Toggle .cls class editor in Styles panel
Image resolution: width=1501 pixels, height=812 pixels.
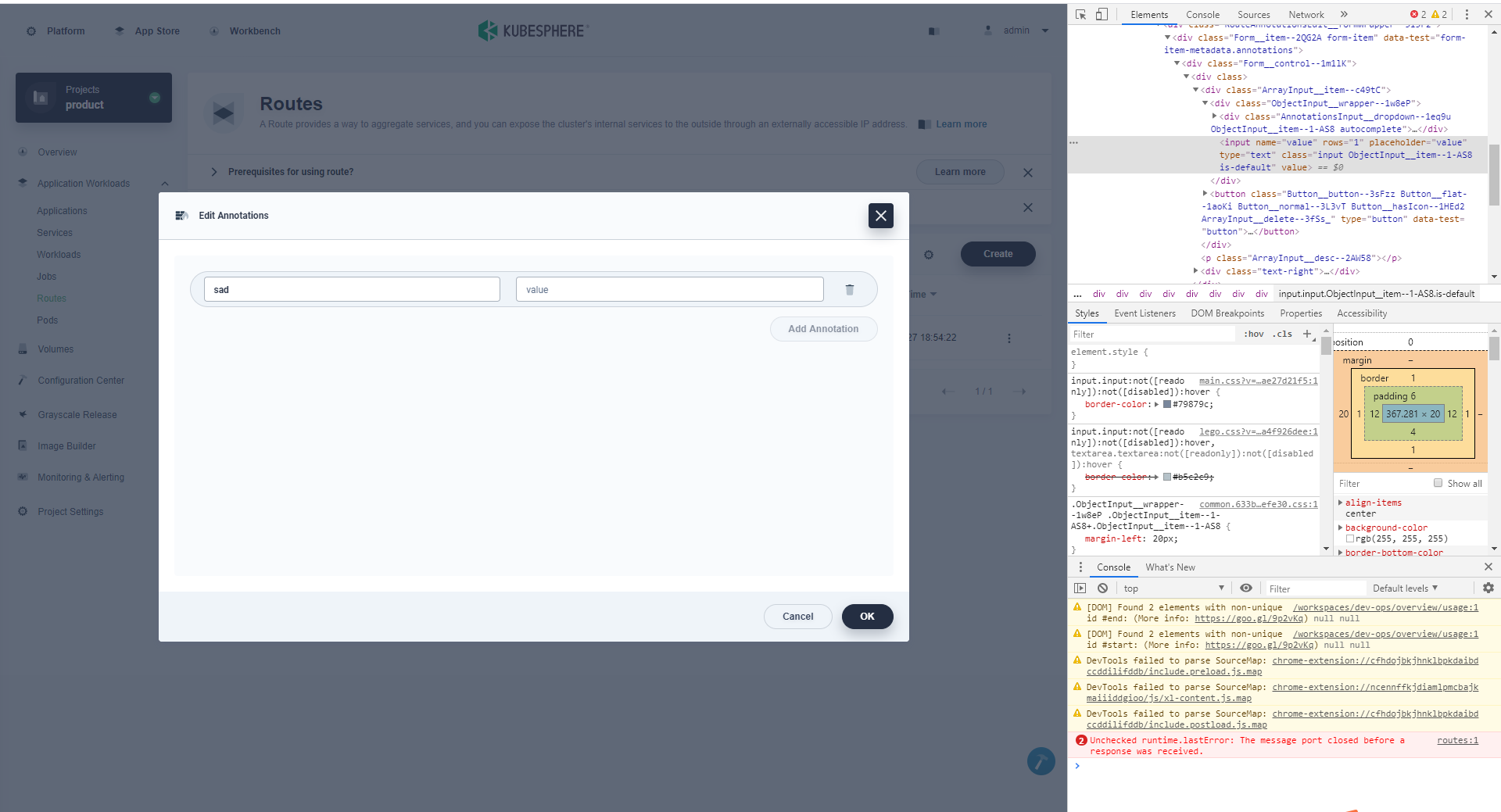[1282, 334]
